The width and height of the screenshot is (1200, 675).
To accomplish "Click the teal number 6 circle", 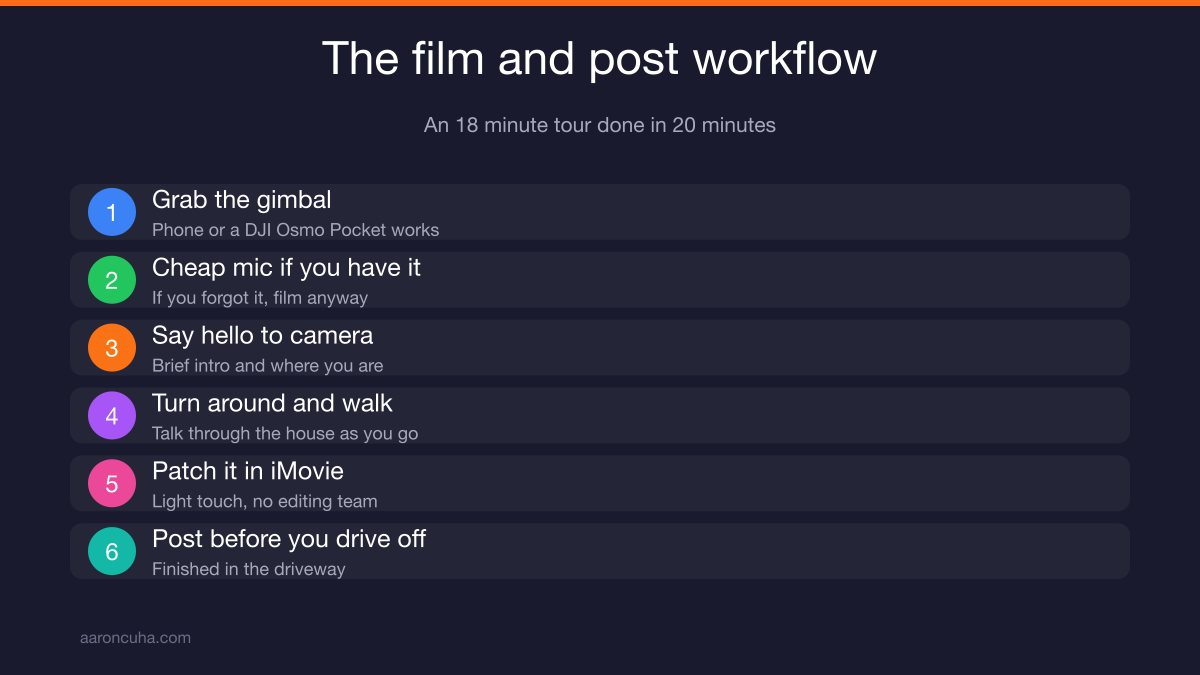I will [x=112, y=551].
